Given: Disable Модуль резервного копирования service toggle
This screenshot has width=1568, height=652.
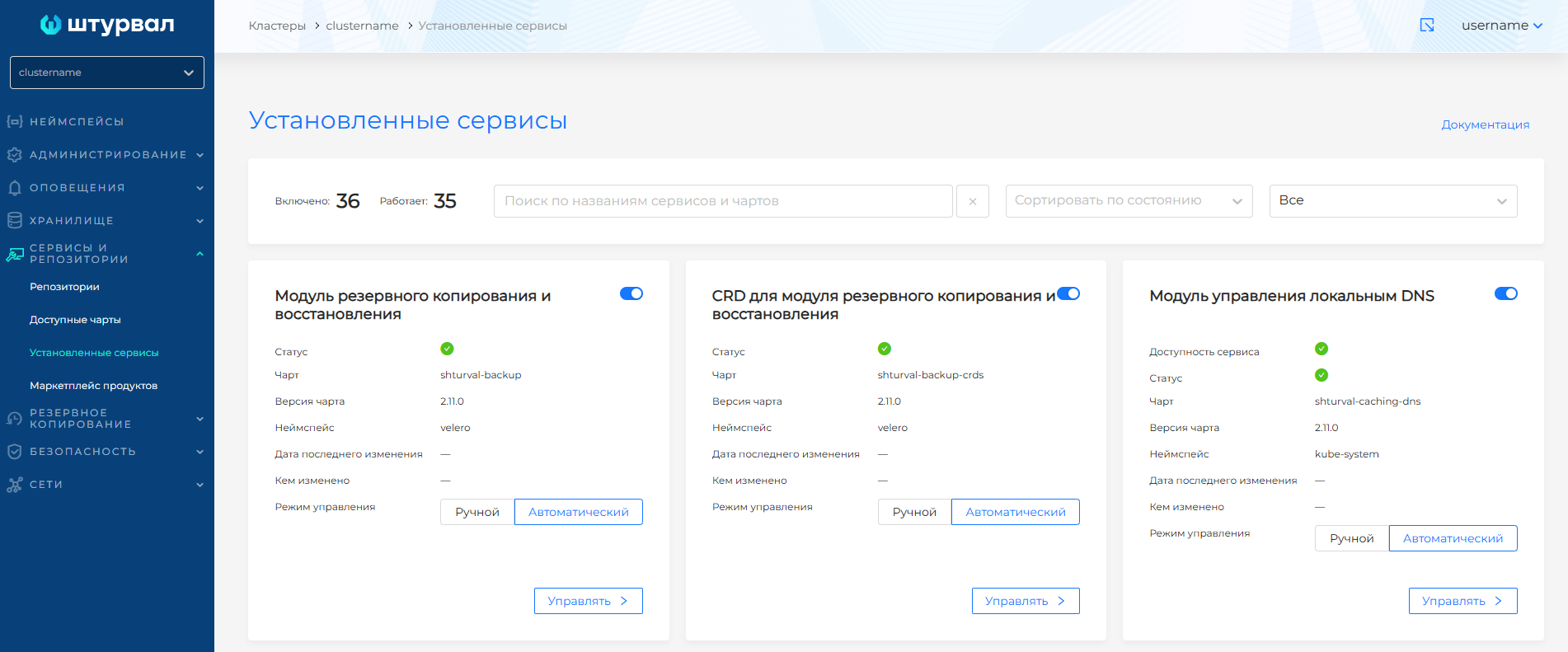Looking at the screenshot, I should 631,293.
